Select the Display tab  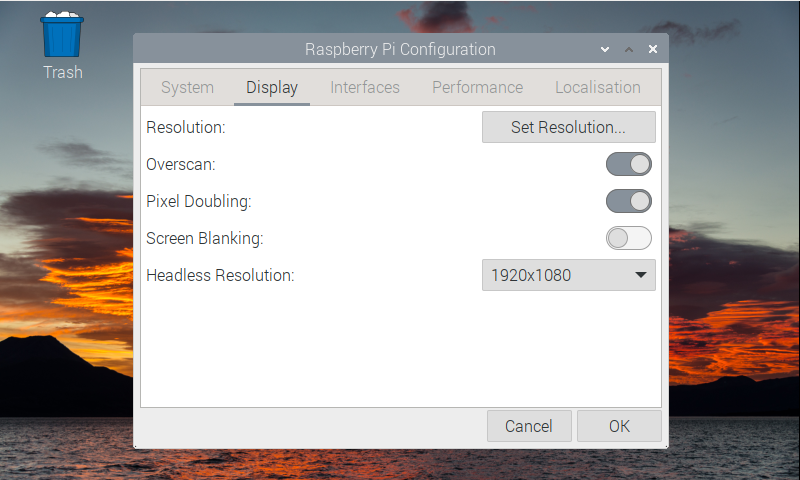[272, 87]
